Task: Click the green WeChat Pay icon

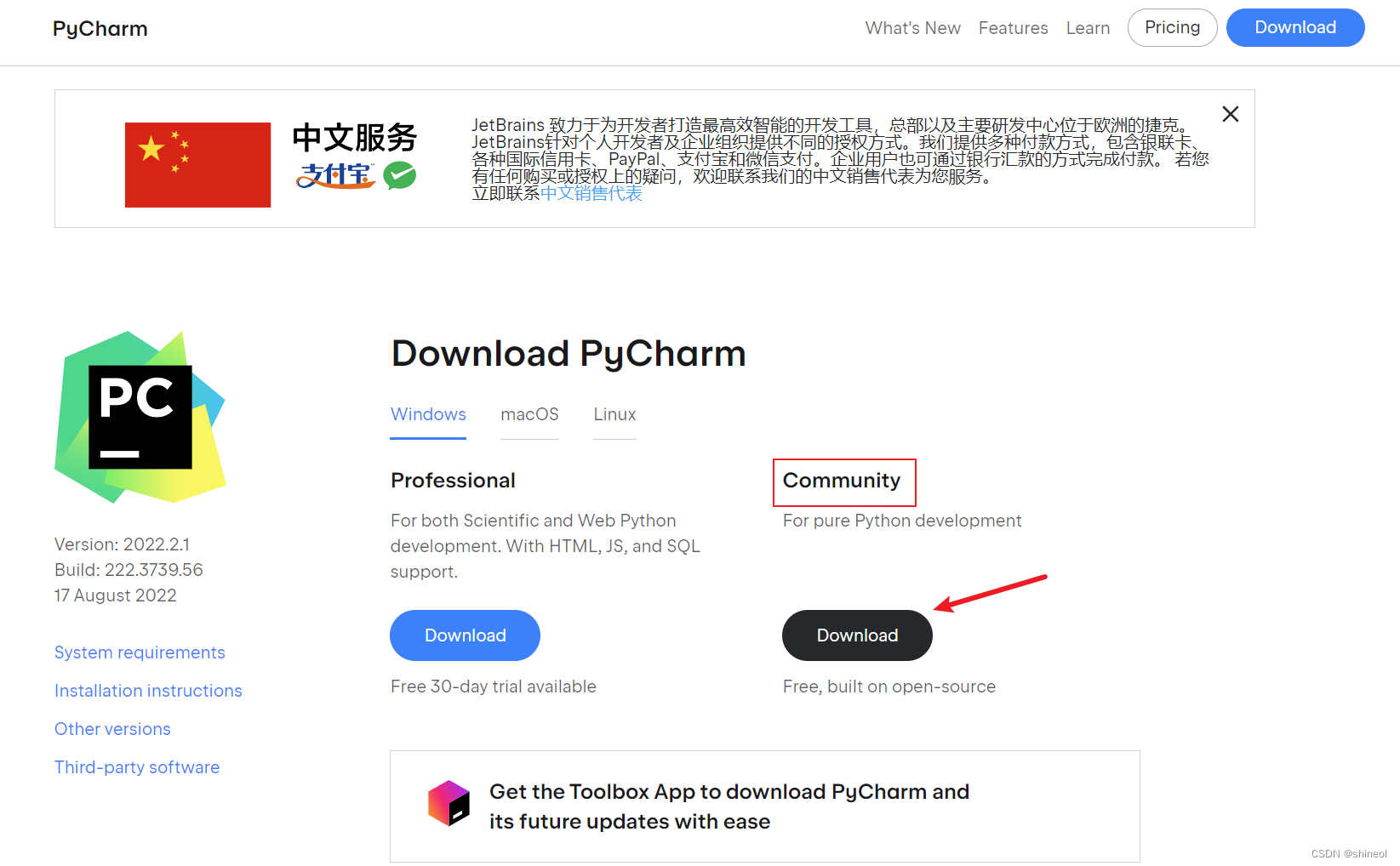Action: point(400,175)
